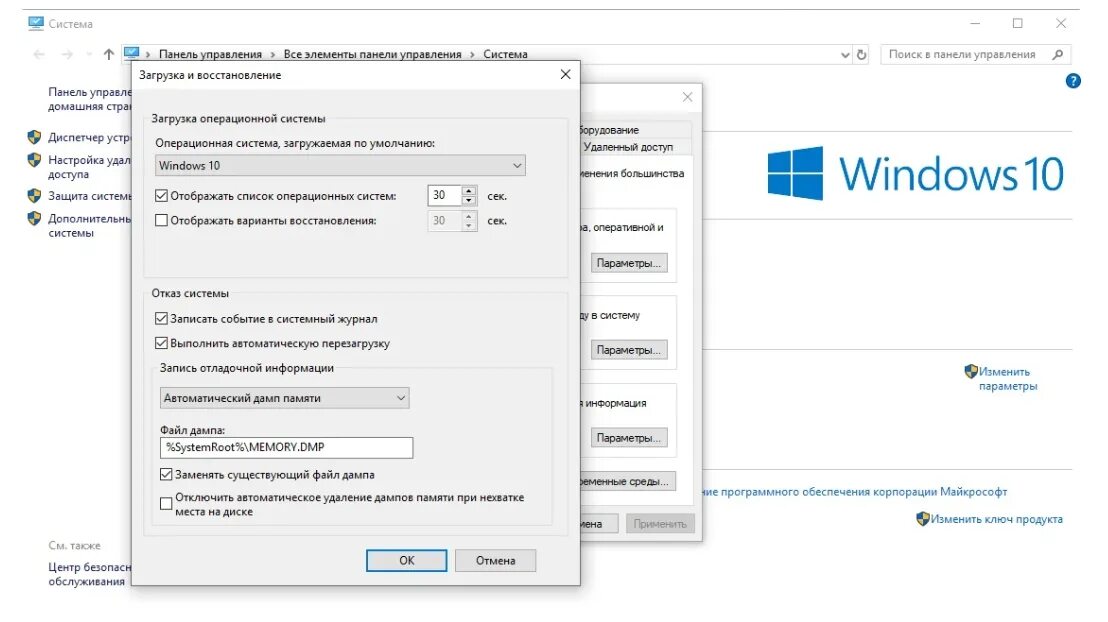Open Microsoft software license terms link
The image size is (1108, 622).
(855, 491)
